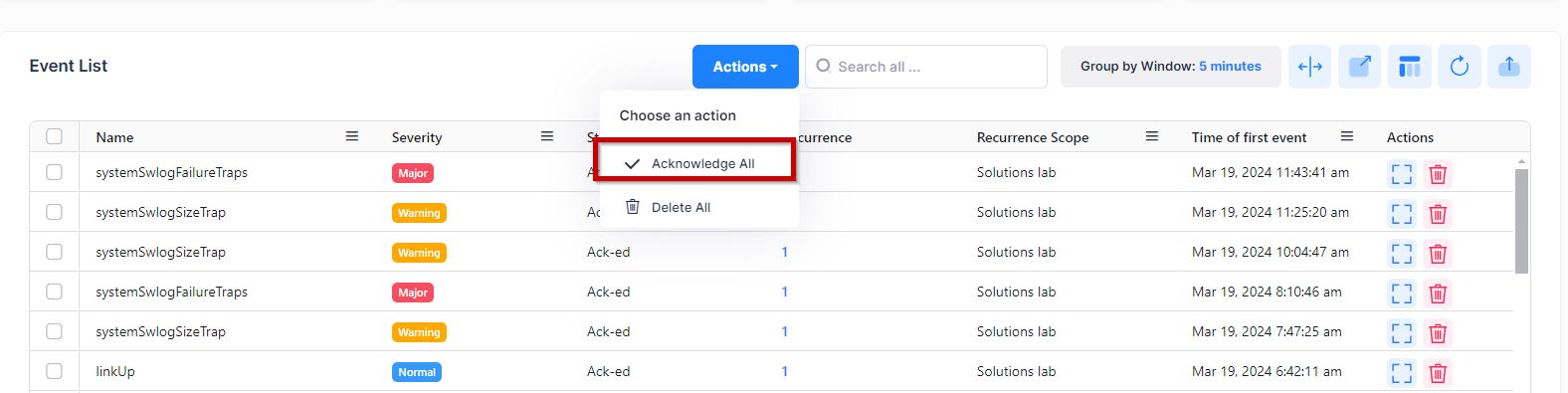Refresh the Event List
Image resolution: width=1568 pixels, height=393 pixels.
click(1460, 67)
